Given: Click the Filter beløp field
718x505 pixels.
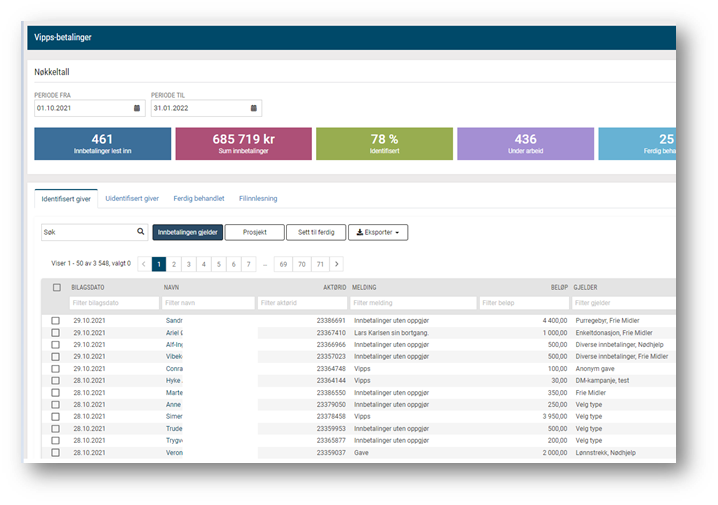Looking at the screenshot, I should (x=524, y=303).
